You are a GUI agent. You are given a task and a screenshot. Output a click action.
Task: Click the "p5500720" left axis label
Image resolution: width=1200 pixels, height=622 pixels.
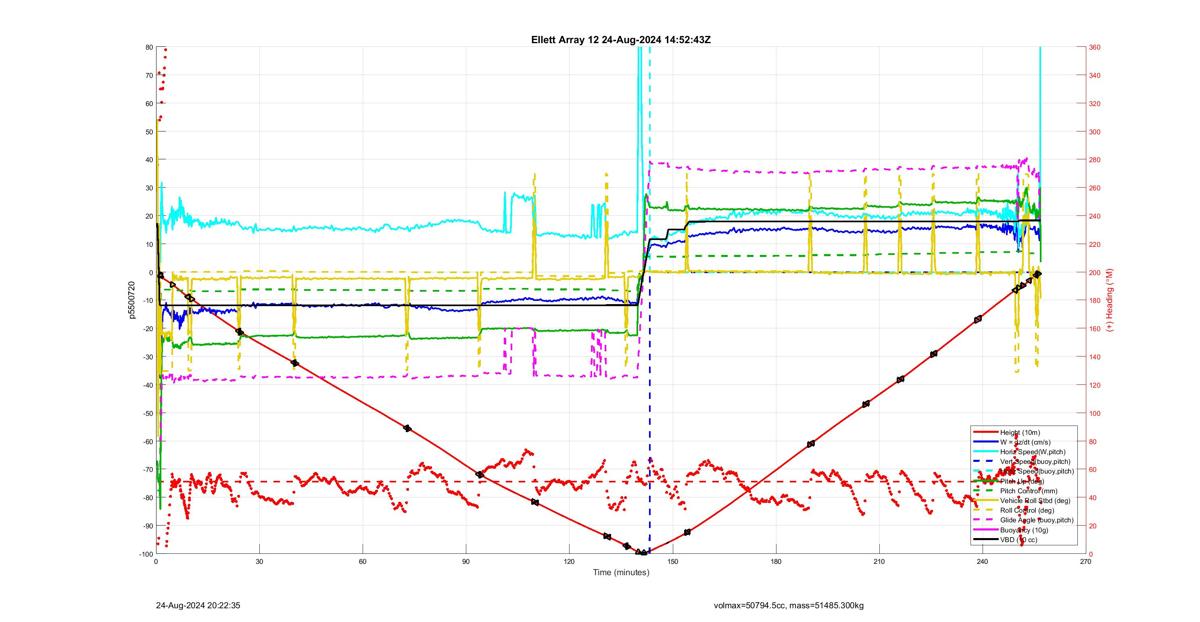[x=131, y=300]
